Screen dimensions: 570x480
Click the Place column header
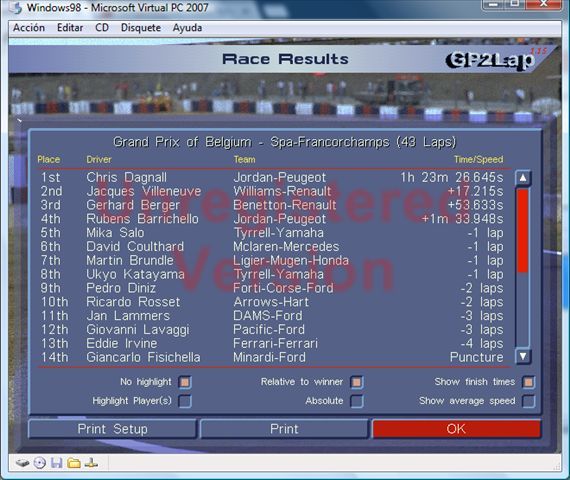click(49, 159)
